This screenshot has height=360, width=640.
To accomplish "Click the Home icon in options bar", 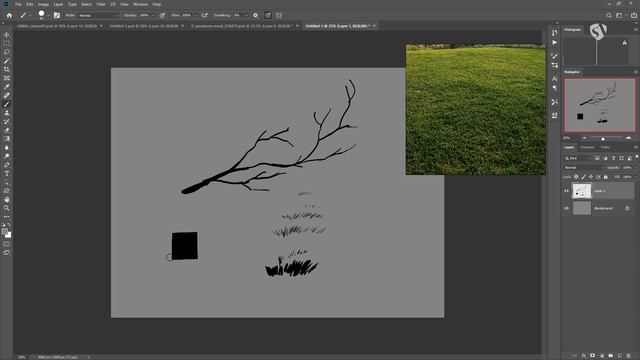I will pos(9,15).
